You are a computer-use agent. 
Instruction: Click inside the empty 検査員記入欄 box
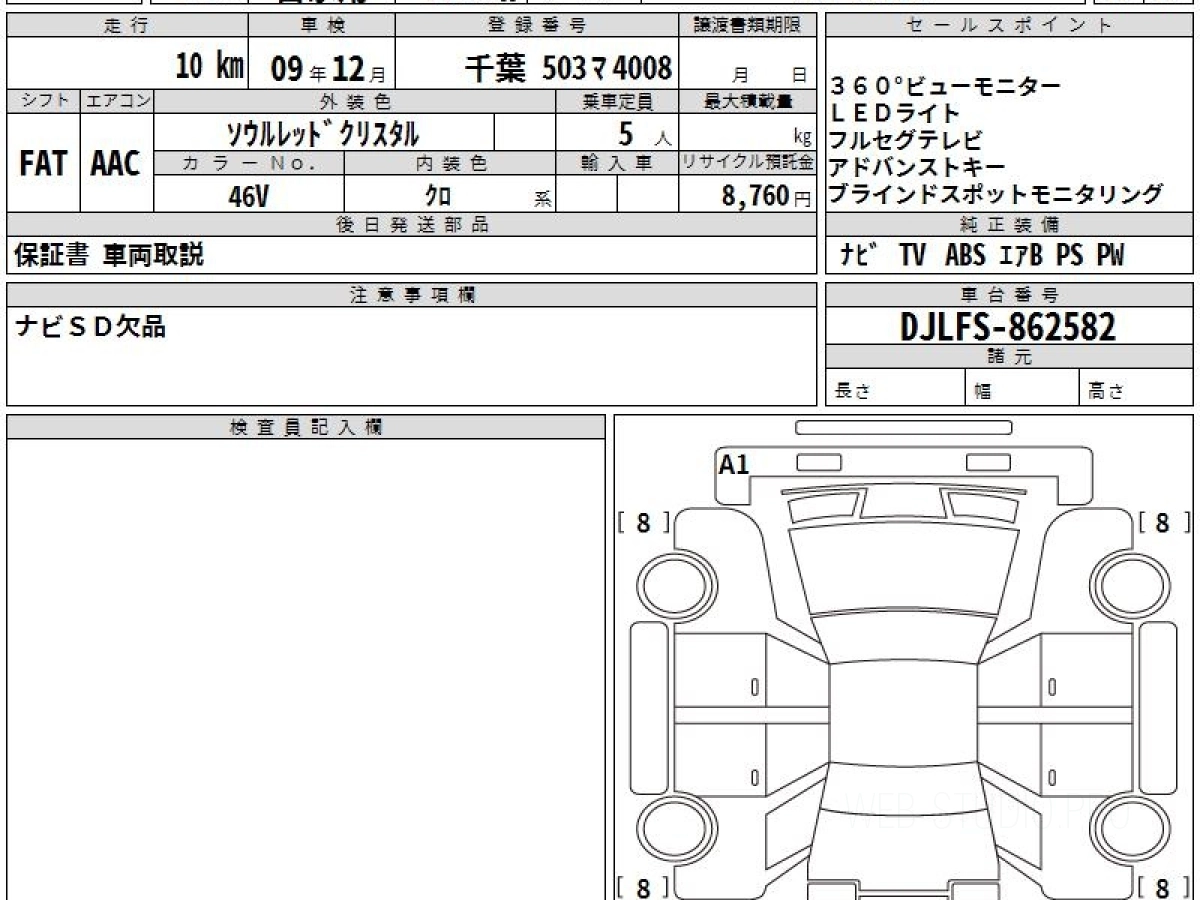305,660
